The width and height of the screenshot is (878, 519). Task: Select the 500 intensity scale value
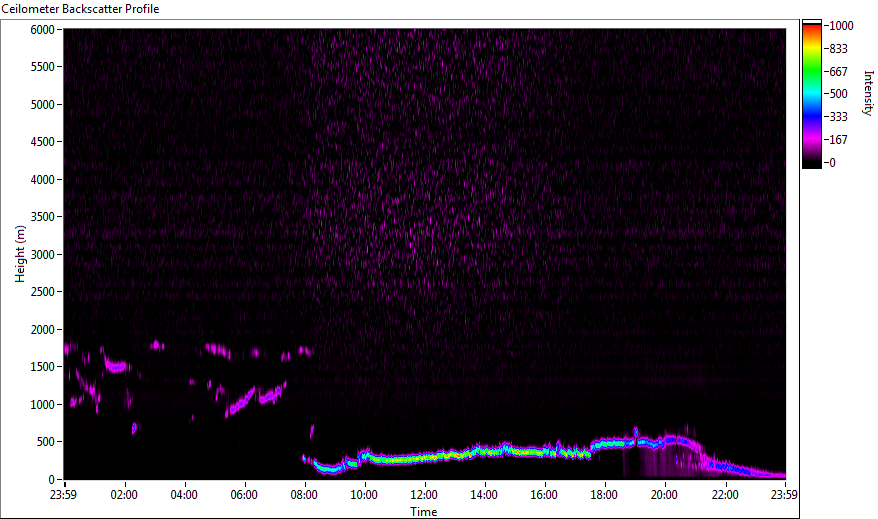pyautogui.click(x=838, y=94)
